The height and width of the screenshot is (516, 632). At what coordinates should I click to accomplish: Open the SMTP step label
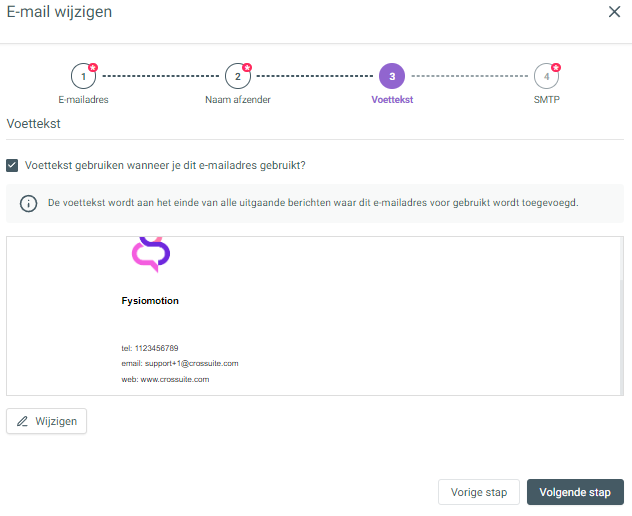(547, 100)
